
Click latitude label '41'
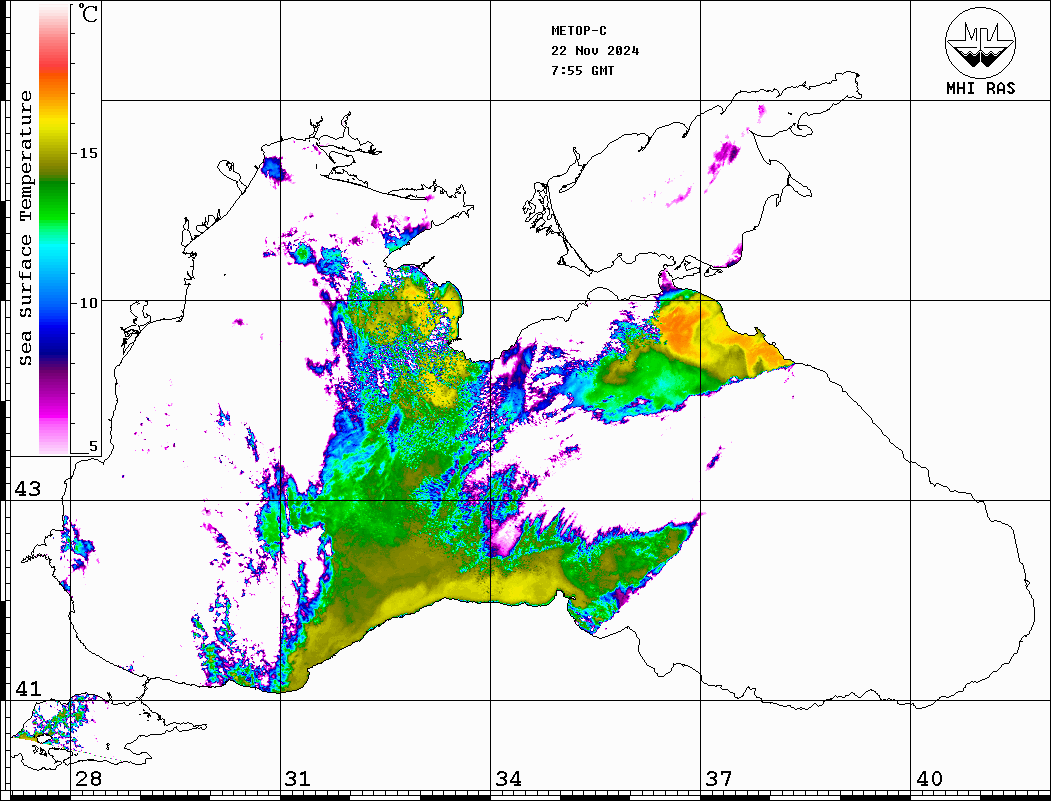27,689
